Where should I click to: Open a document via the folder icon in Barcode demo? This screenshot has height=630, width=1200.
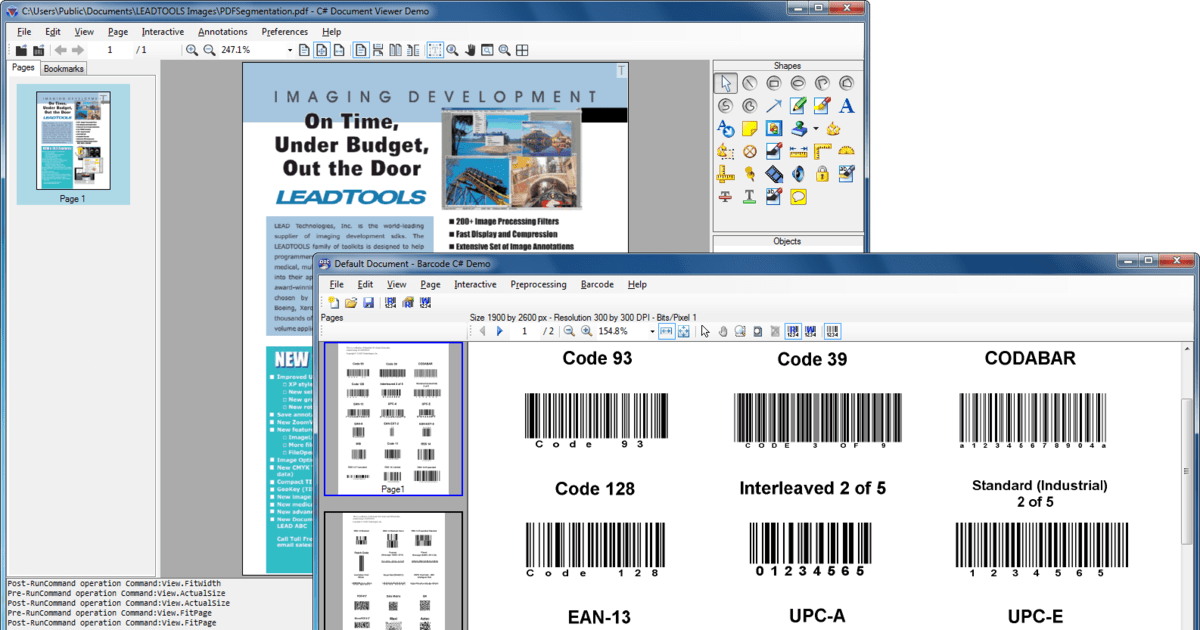point(350,301)
